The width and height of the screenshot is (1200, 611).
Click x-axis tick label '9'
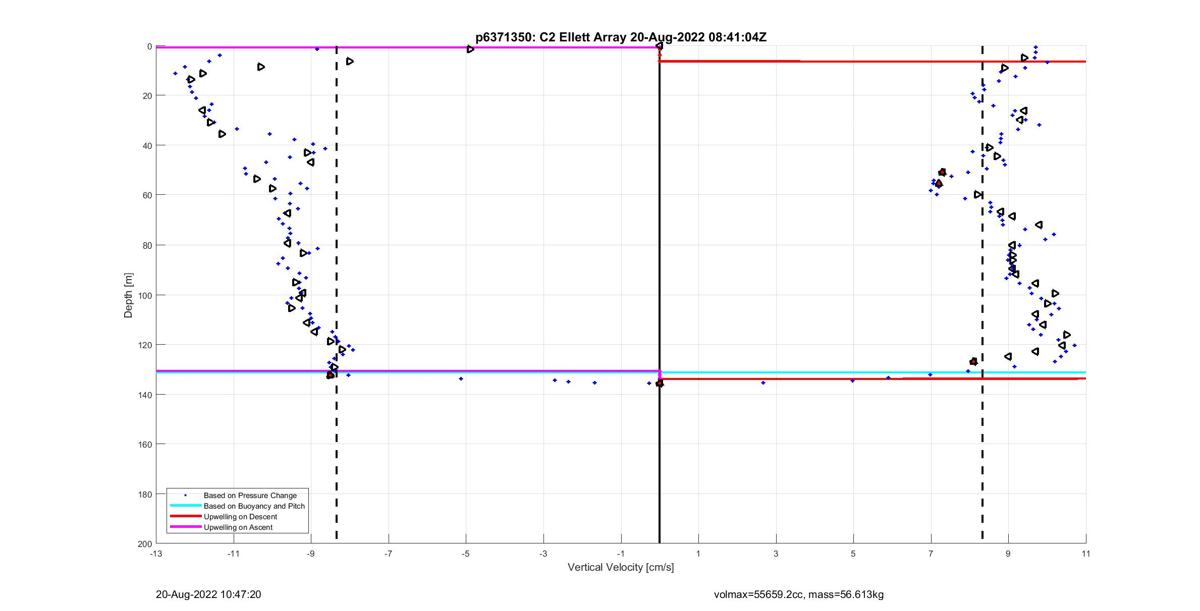point(1008,553)
